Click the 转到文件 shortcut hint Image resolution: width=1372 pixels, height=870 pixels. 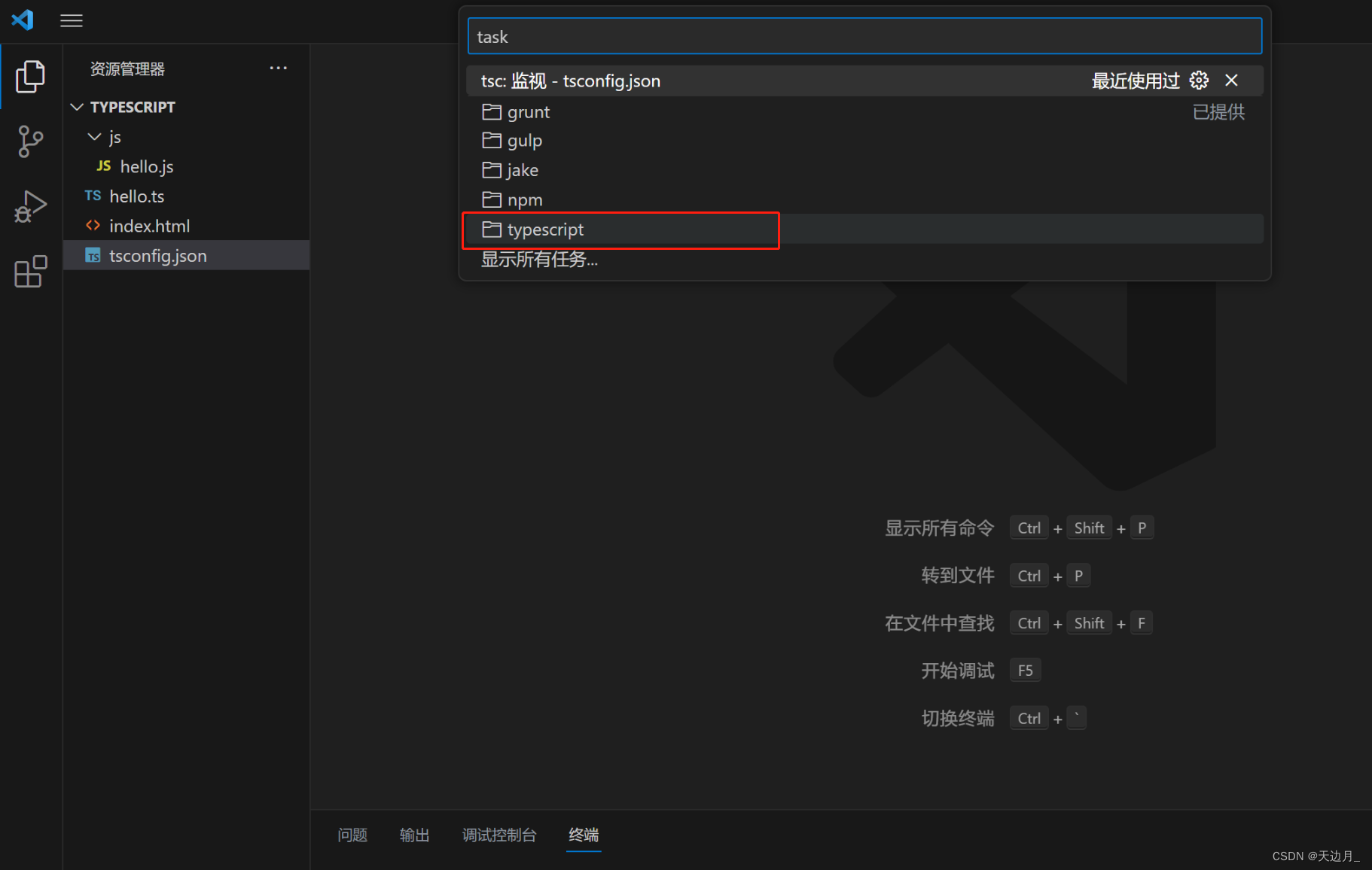click(x=958, y=575)
